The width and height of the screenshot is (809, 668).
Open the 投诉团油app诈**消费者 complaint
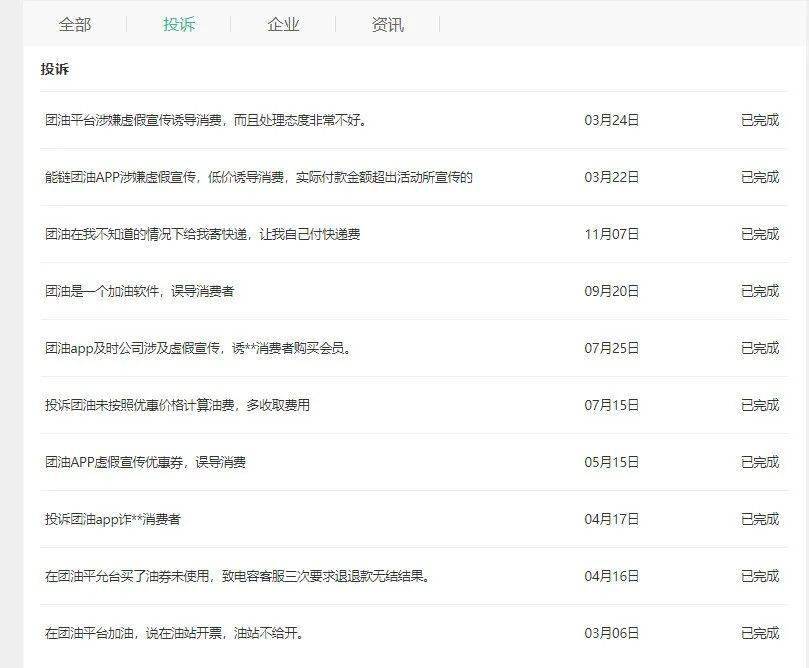(112, 519)
